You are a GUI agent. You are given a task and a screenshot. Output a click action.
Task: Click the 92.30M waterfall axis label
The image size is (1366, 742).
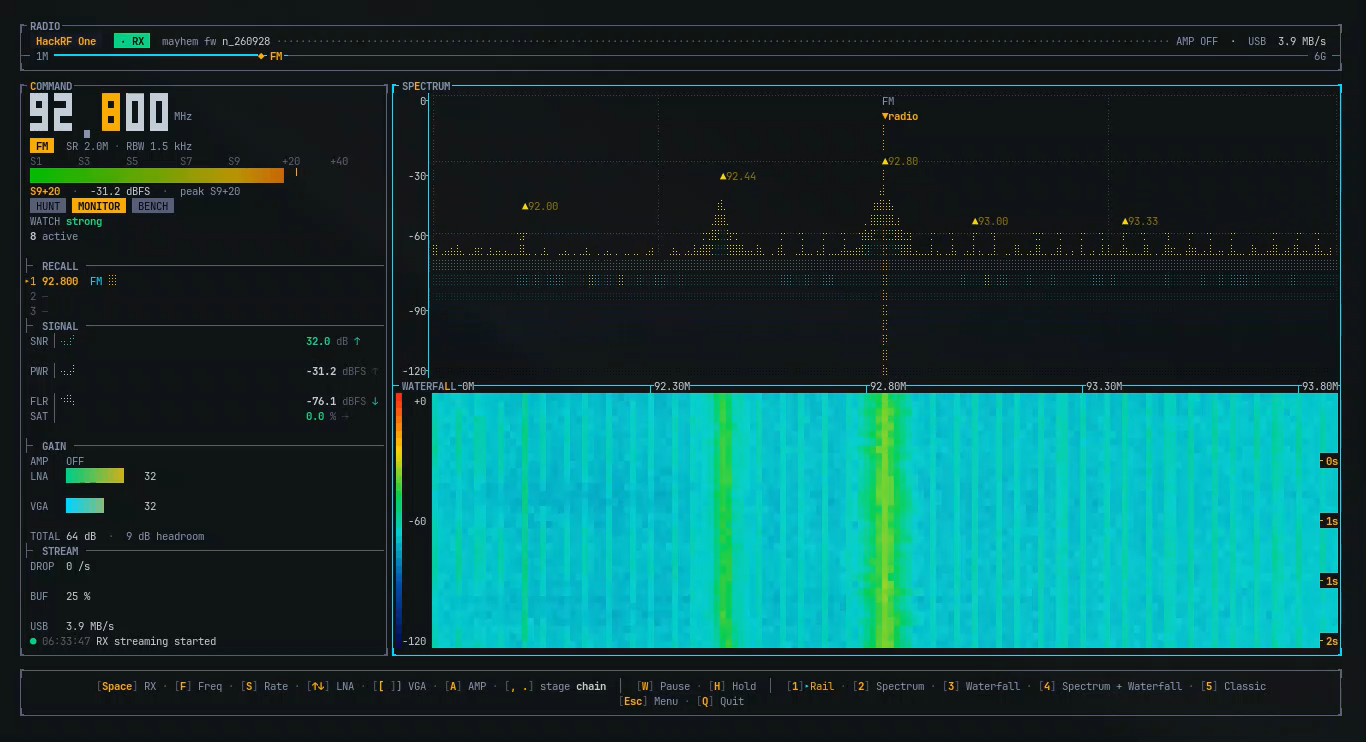[672, 386]
